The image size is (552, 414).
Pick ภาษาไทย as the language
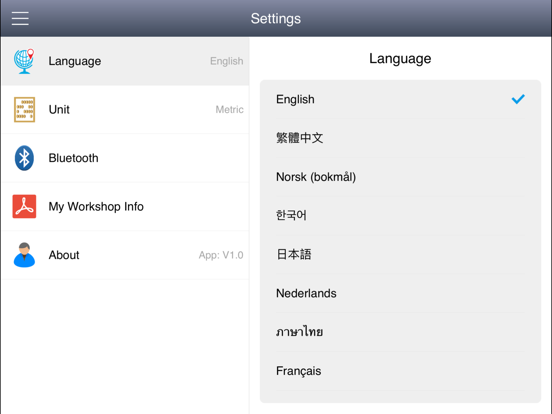(400, 332)
